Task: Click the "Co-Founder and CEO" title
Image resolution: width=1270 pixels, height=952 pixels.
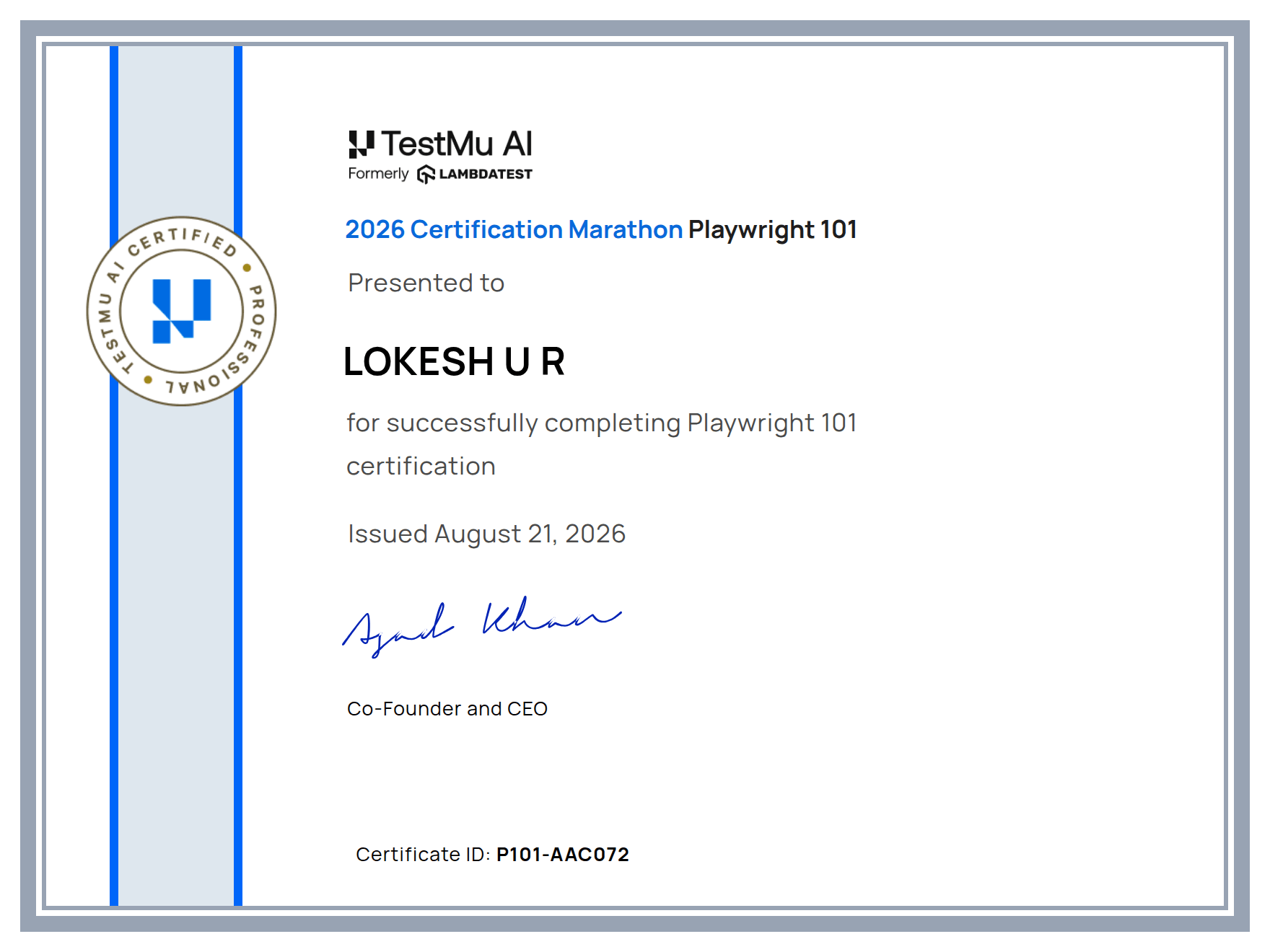Action: (x=447, y=709)
